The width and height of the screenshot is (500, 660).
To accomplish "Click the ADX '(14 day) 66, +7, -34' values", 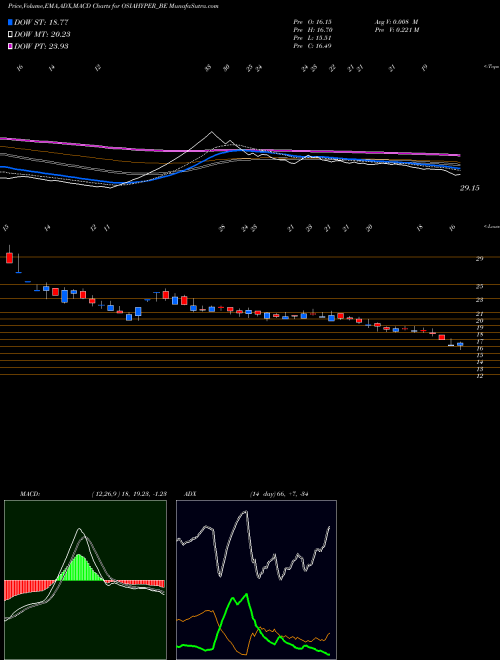I will [279, 494].
